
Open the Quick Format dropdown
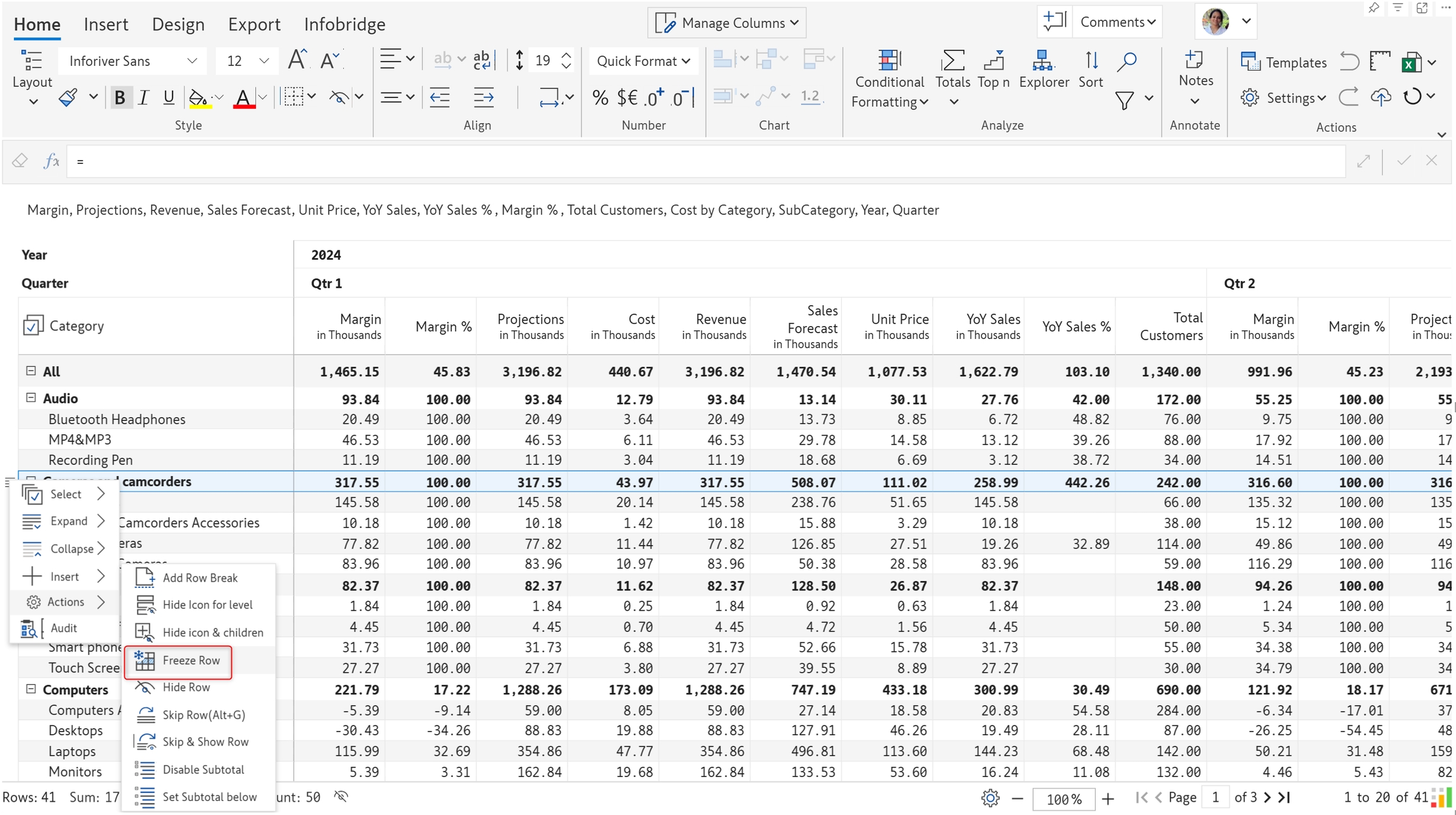pyautogui.click(x=643, y=61)
